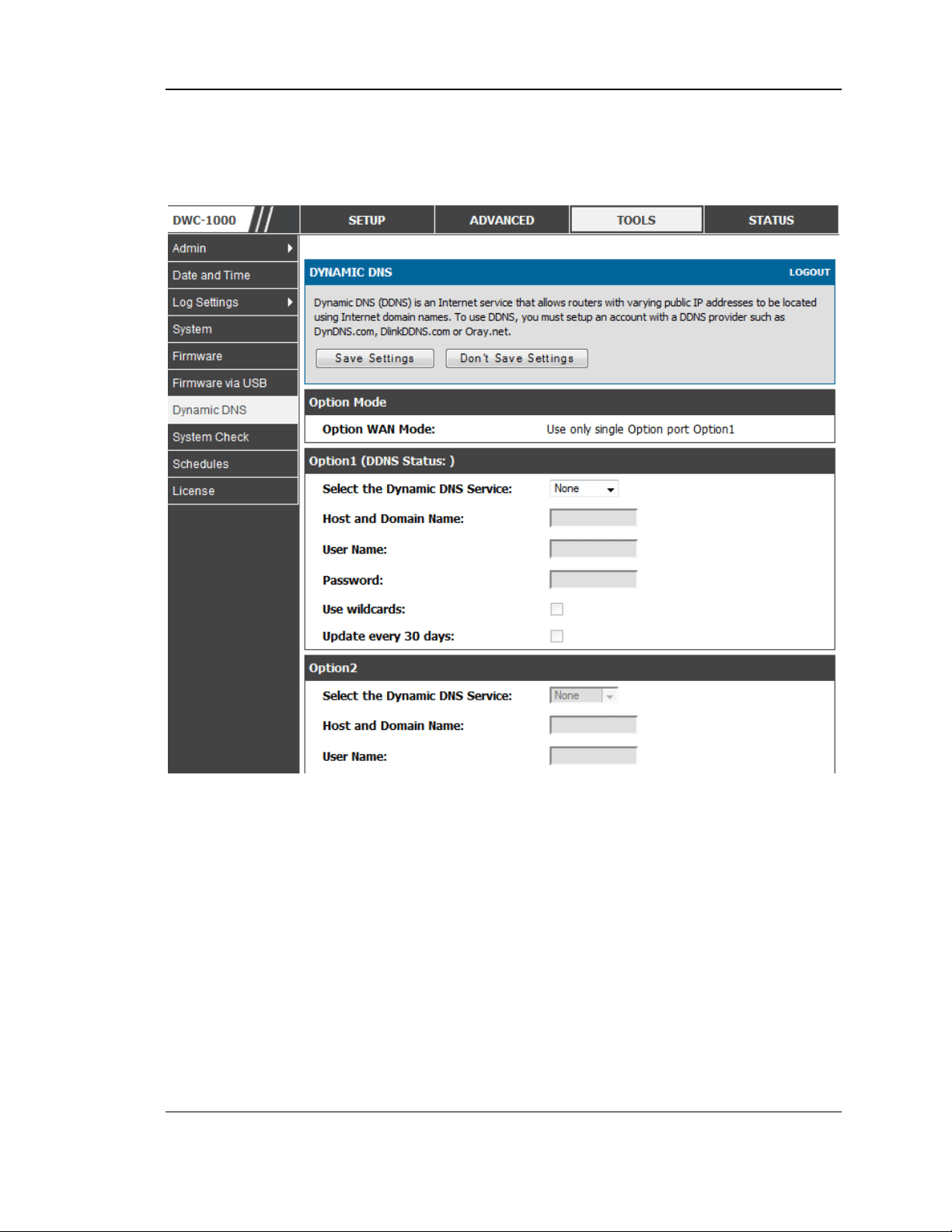Screen dimensions: 952x1232
Task: Open Log Settings in sidebar
Action: 232,302
